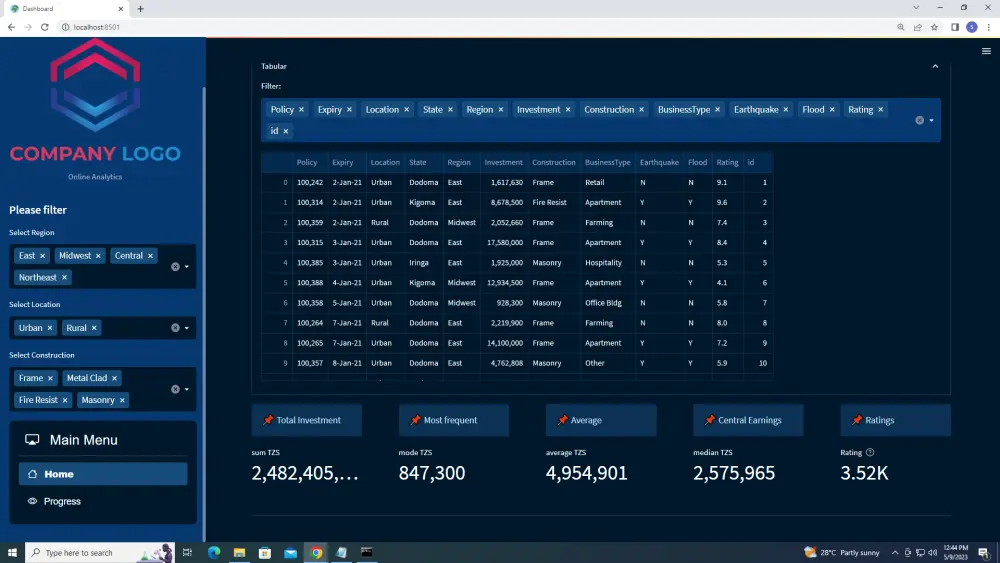Remove the Northeast region tag

(64, 277)
